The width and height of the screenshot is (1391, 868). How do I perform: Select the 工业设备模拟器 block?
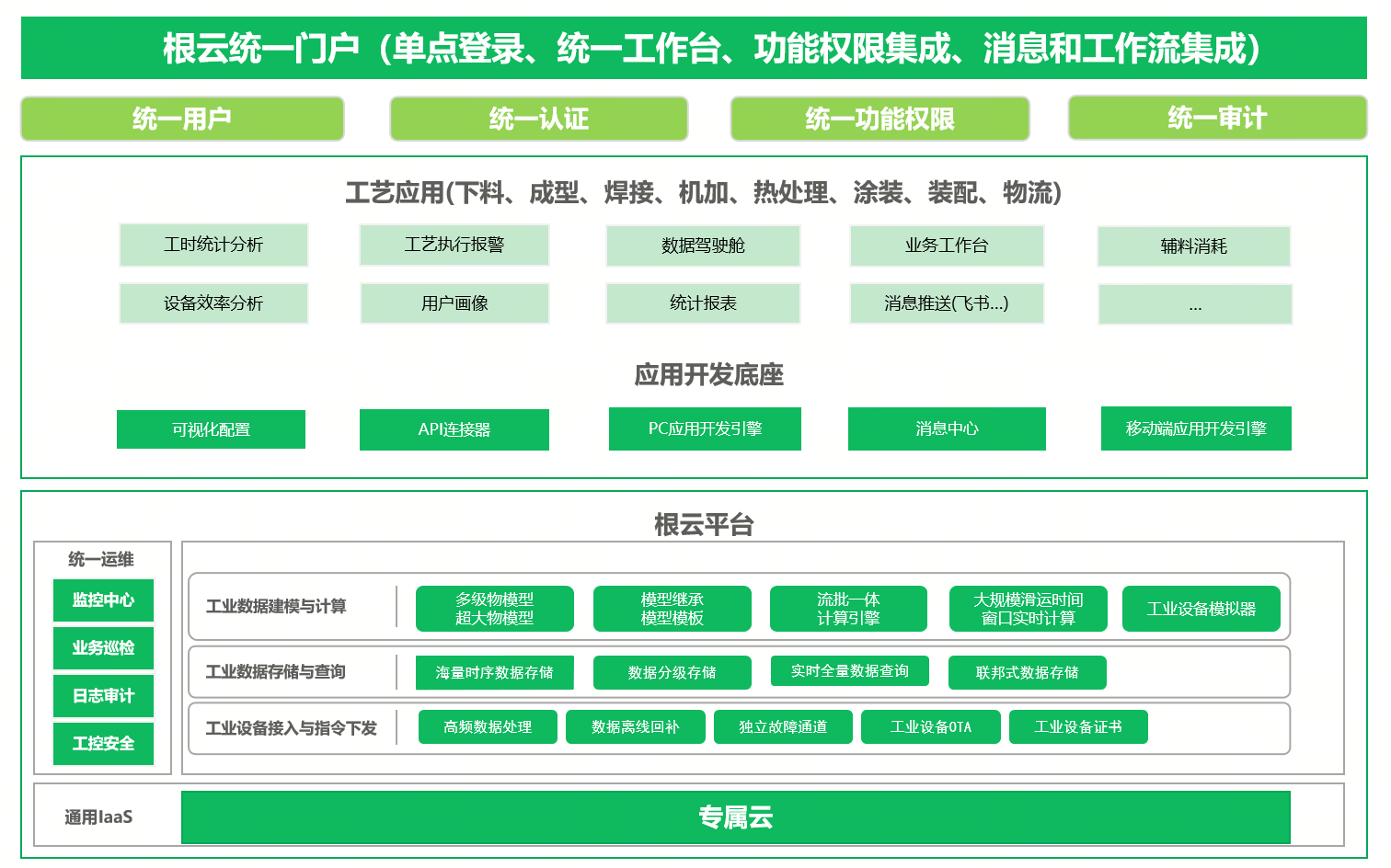pyautogui.click(x=1201, y=609)
